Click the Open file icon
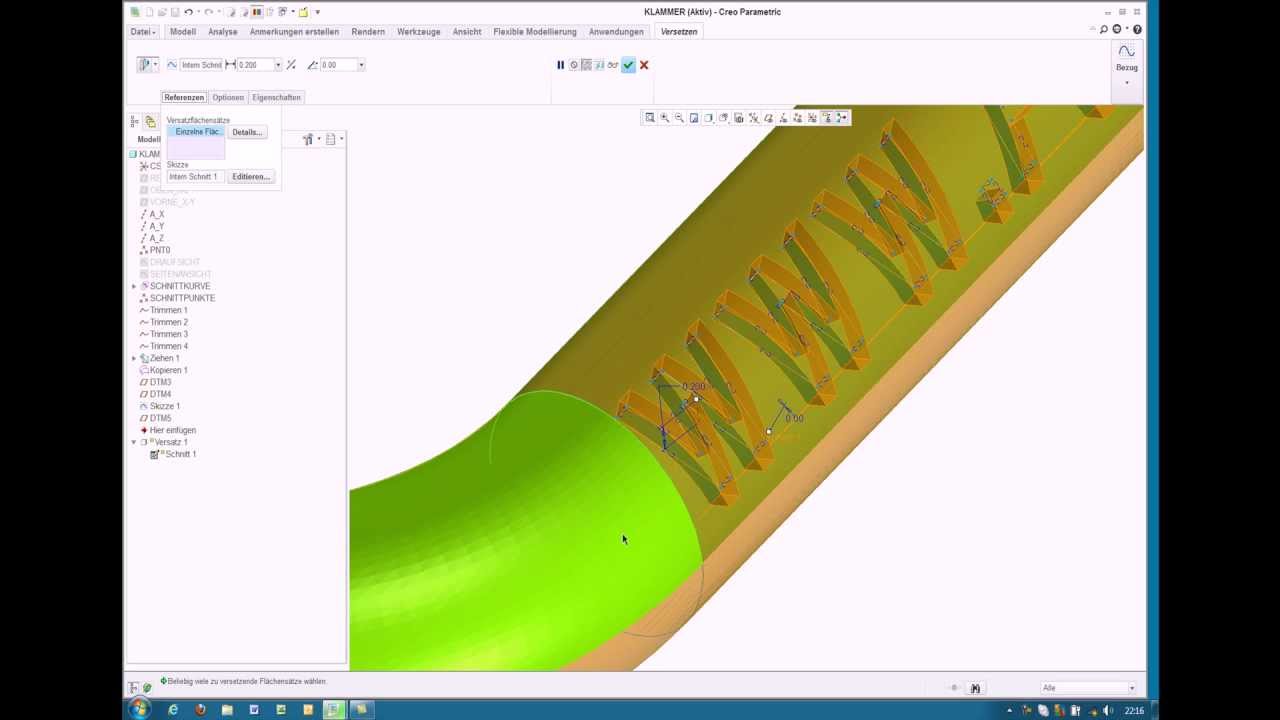 pos(162,12)
